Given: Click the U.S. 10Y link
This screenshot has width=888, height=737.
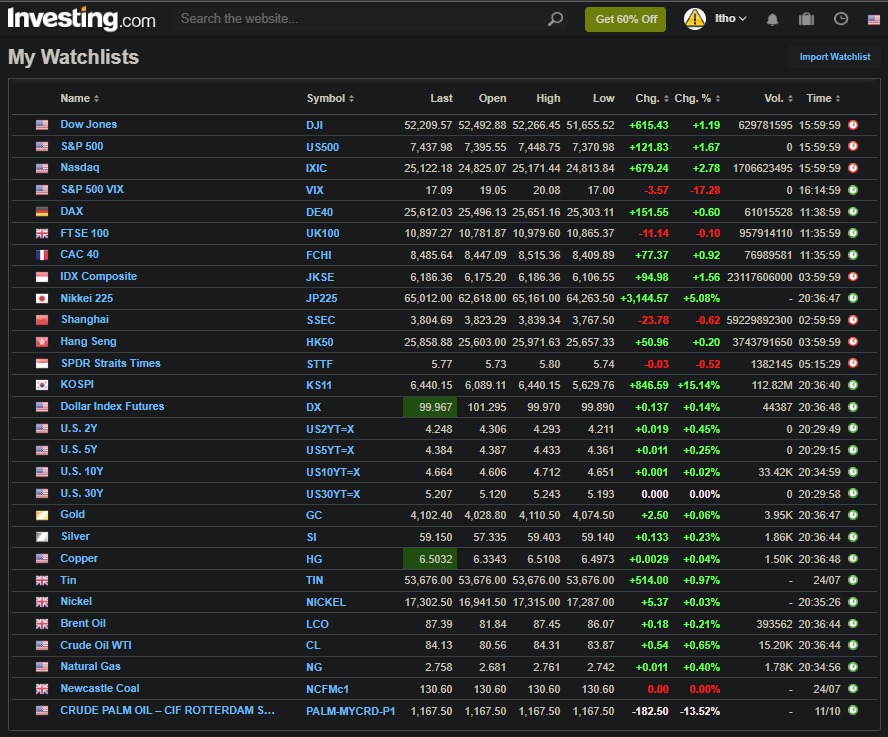Looking at the screenshot, I should [x=82, y=471].
